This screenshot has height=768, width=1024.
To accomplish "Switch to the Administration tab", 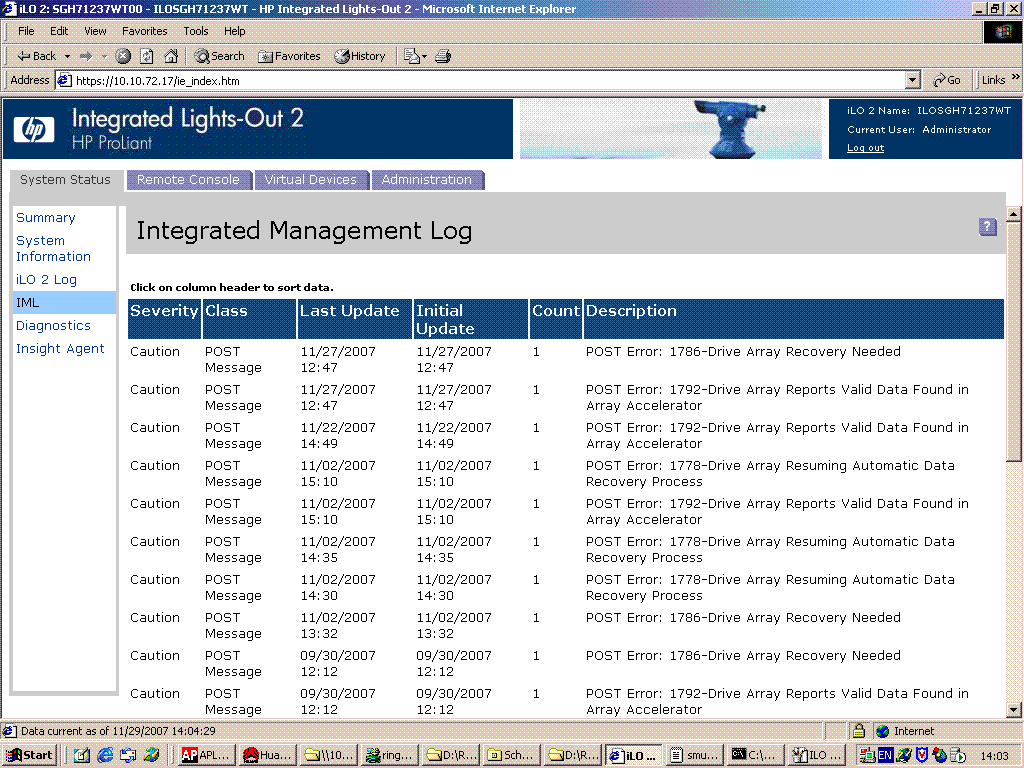I will [426, 180].
